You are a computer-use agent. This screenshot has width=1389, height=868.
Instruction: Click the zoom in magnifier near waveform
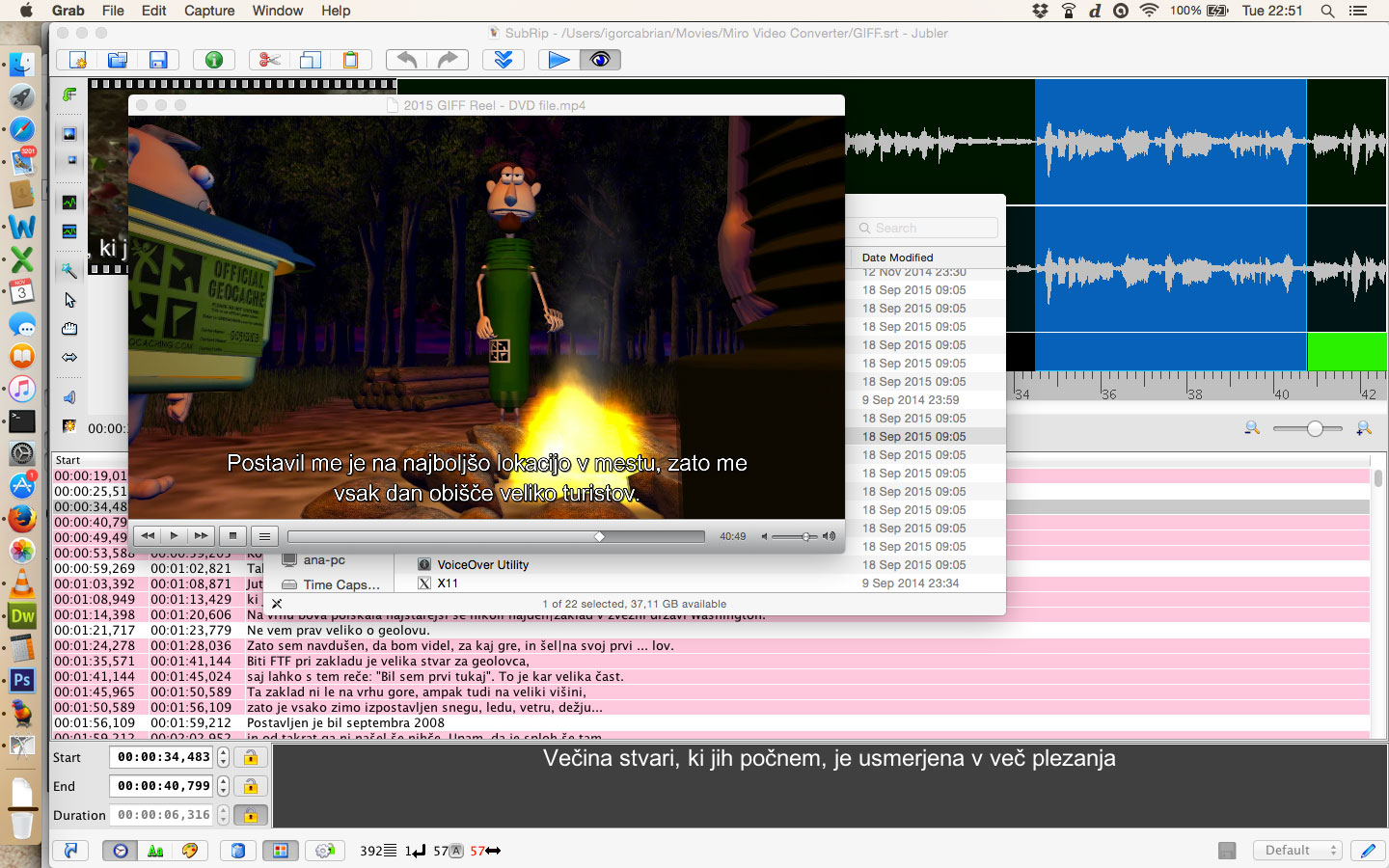1364,427
